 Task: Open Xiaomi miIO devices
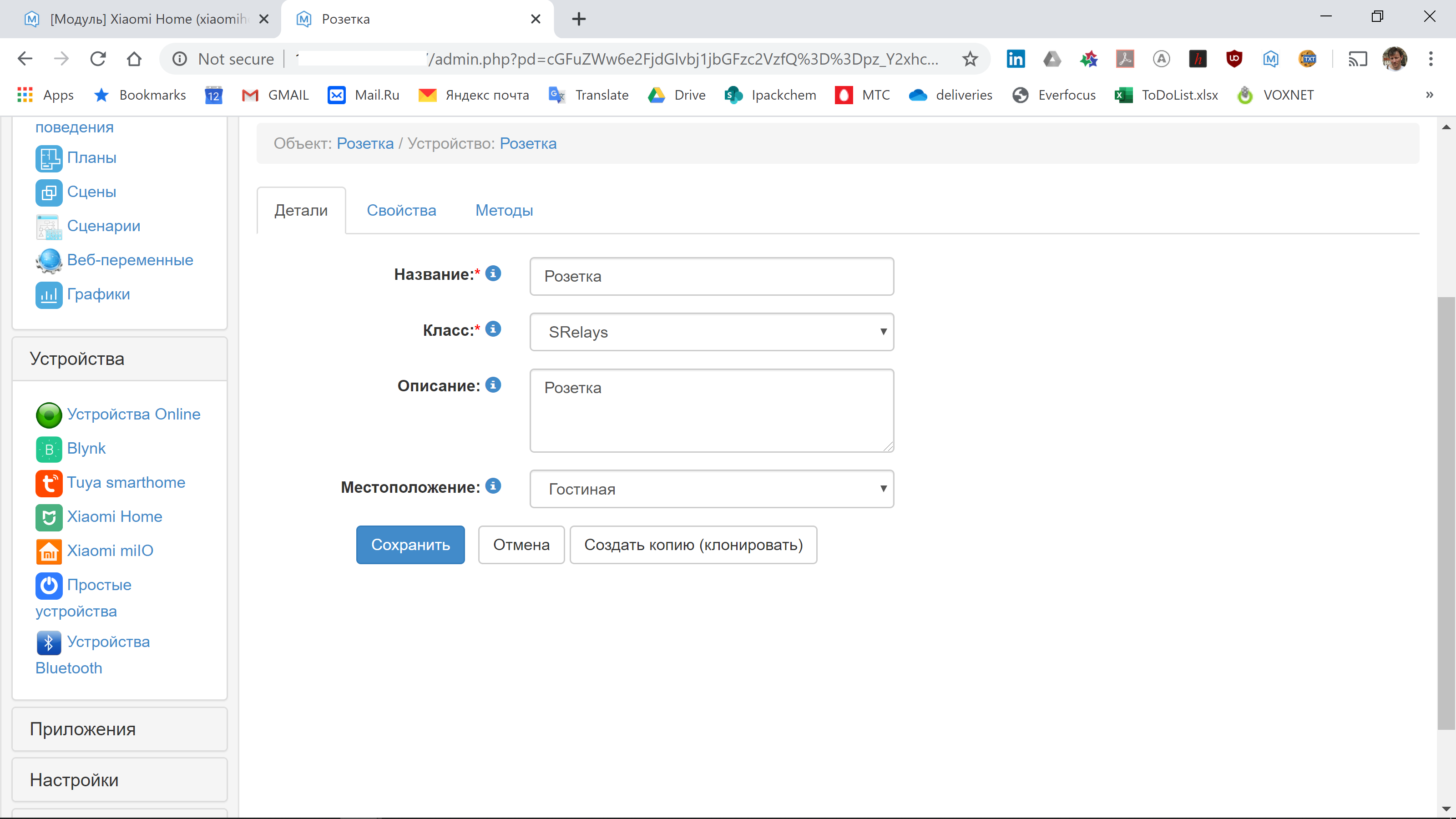coord(110,550)
